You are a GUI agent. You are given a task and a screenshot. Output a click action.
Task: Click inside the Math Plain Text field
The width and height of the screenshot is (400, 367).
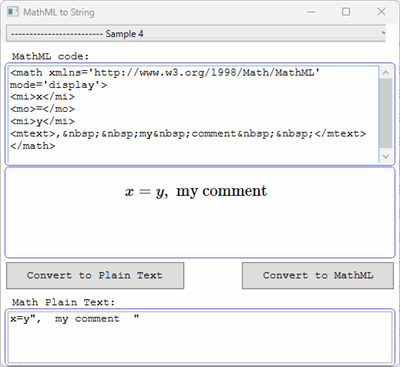[200, 337]
